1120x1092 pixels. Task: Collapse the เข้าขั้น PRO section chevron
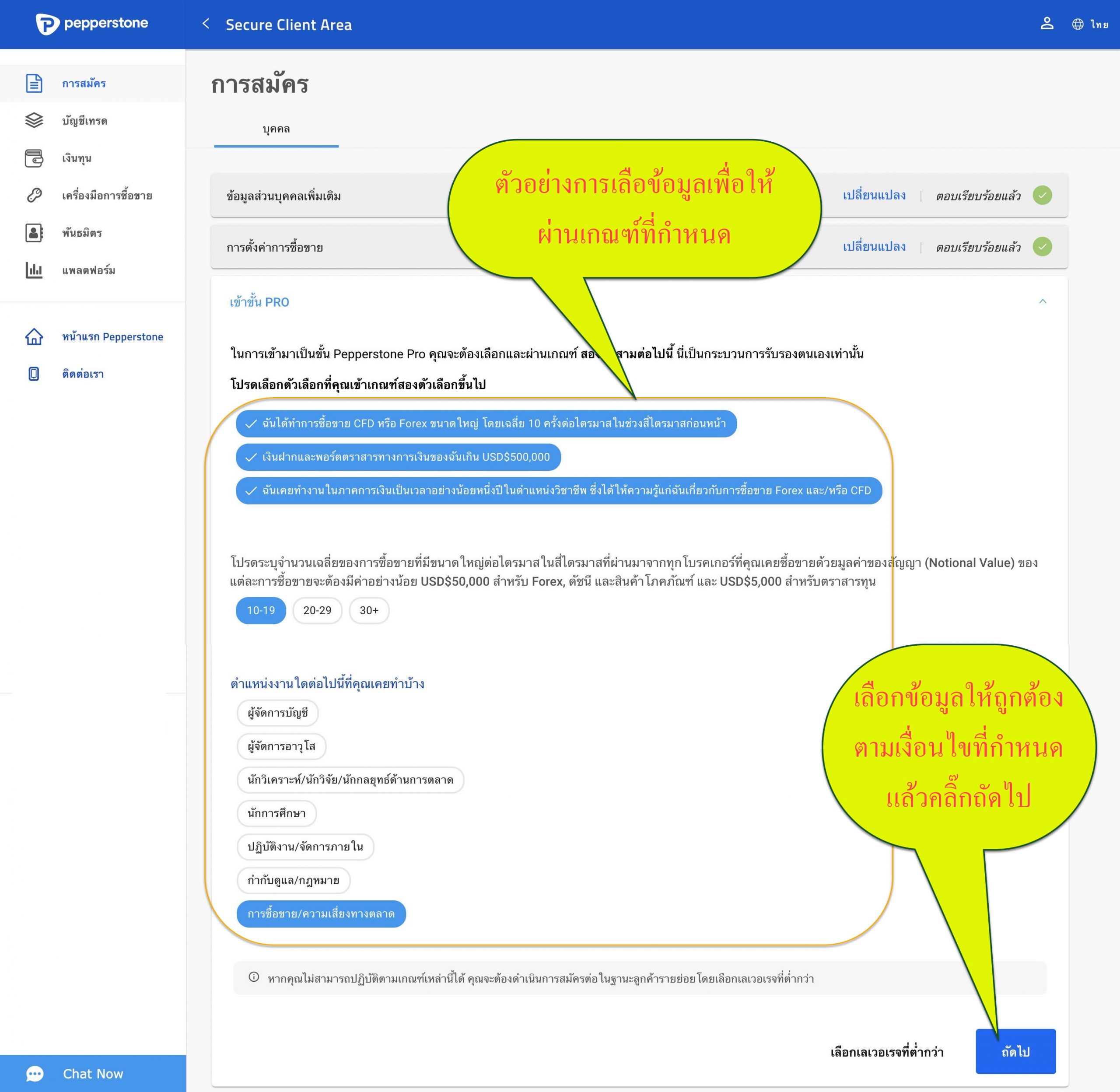point(1043,301)
